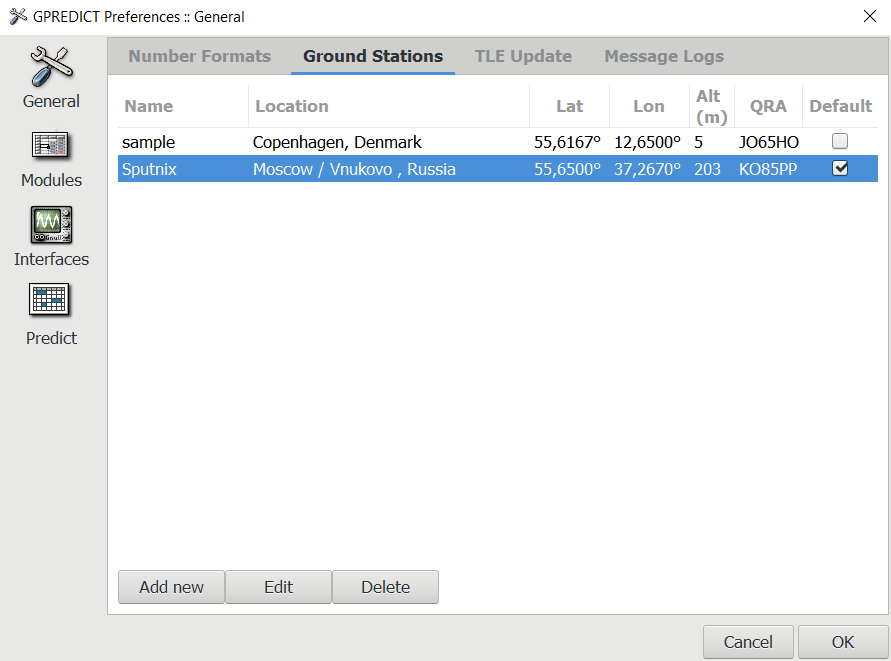
Task: Close the Preferences window
Action: point(867,16)
